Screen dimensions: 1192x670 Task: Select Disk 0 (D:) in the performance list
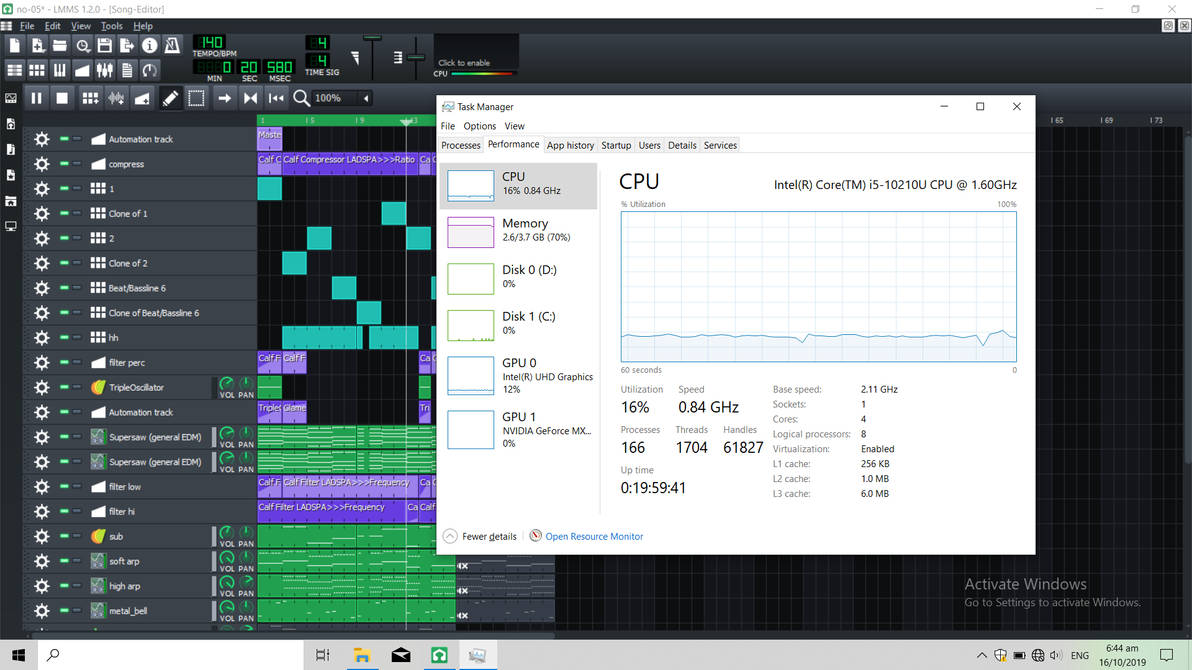(519, 278)
